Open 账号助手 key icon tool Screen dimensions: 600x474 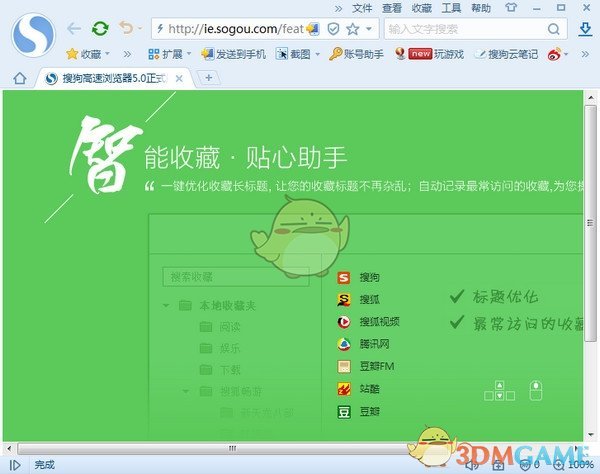tap(356, 54)
